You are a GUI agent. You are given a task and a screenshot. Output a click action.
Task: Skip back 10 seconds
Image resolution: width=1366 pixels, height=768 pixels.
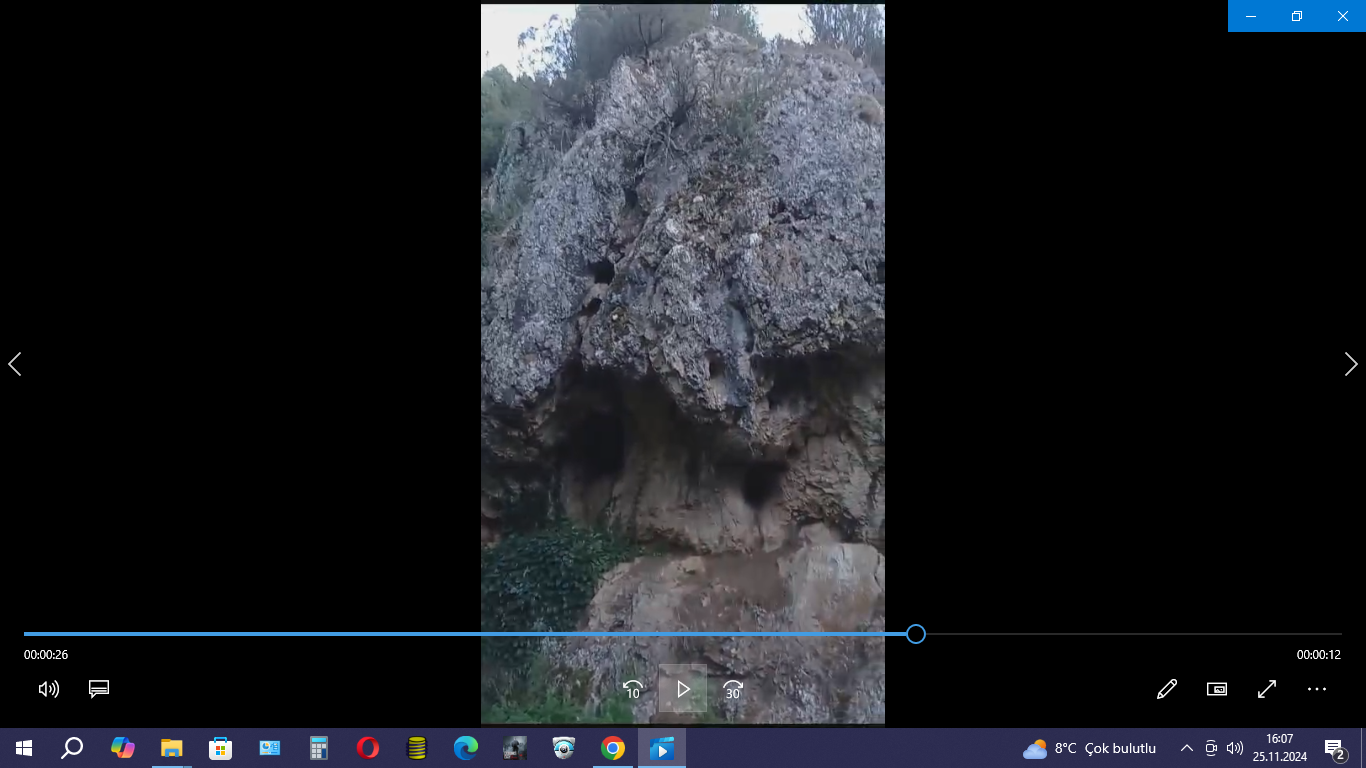[632, 689]
